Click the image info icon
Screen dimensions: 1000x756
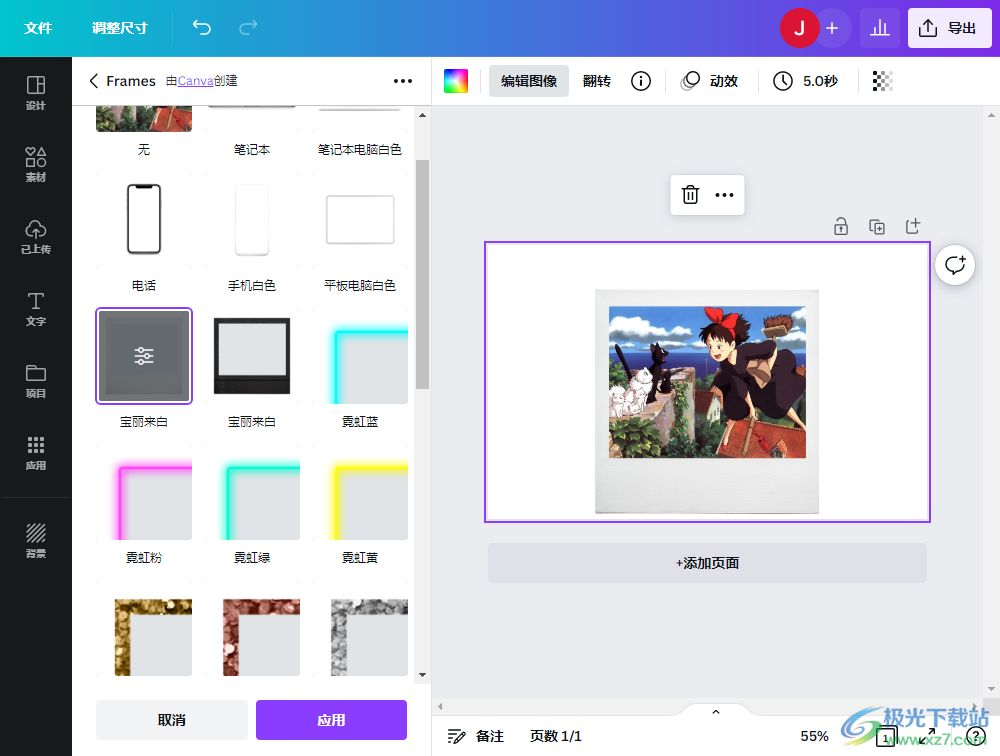tap(641, 81)
